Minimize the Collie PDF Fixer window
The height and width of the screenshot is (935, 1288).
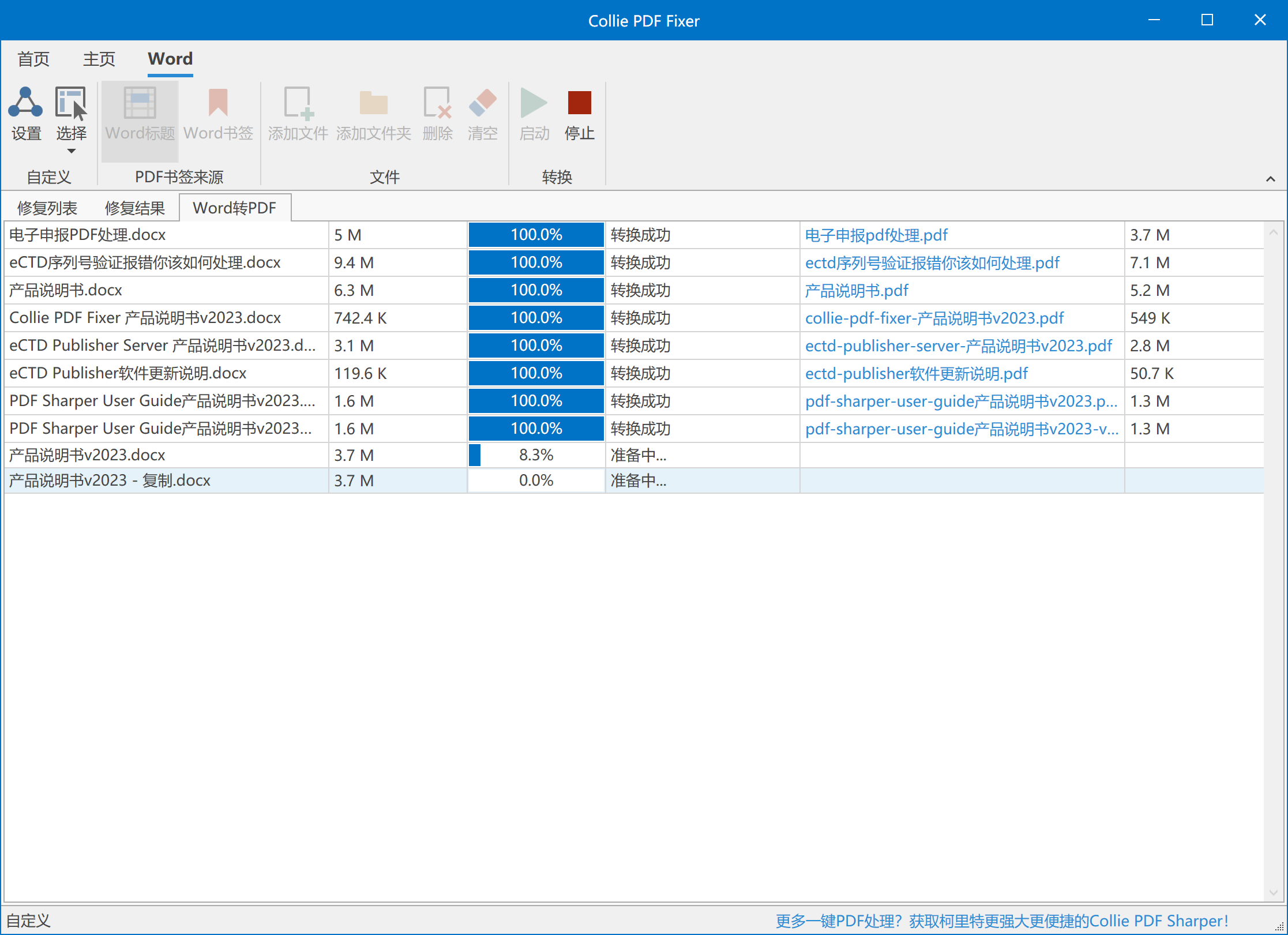point(1154,20)
